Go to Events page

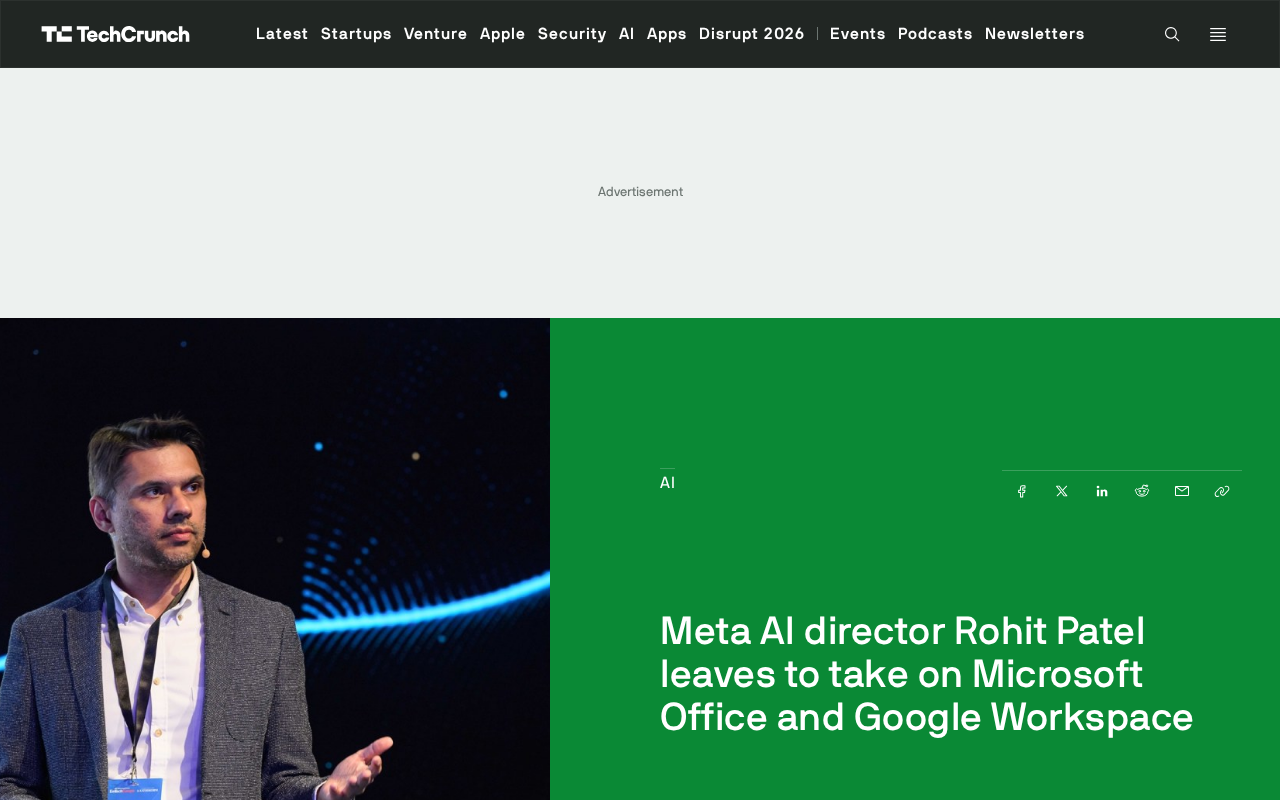click(x=858, y=34)
